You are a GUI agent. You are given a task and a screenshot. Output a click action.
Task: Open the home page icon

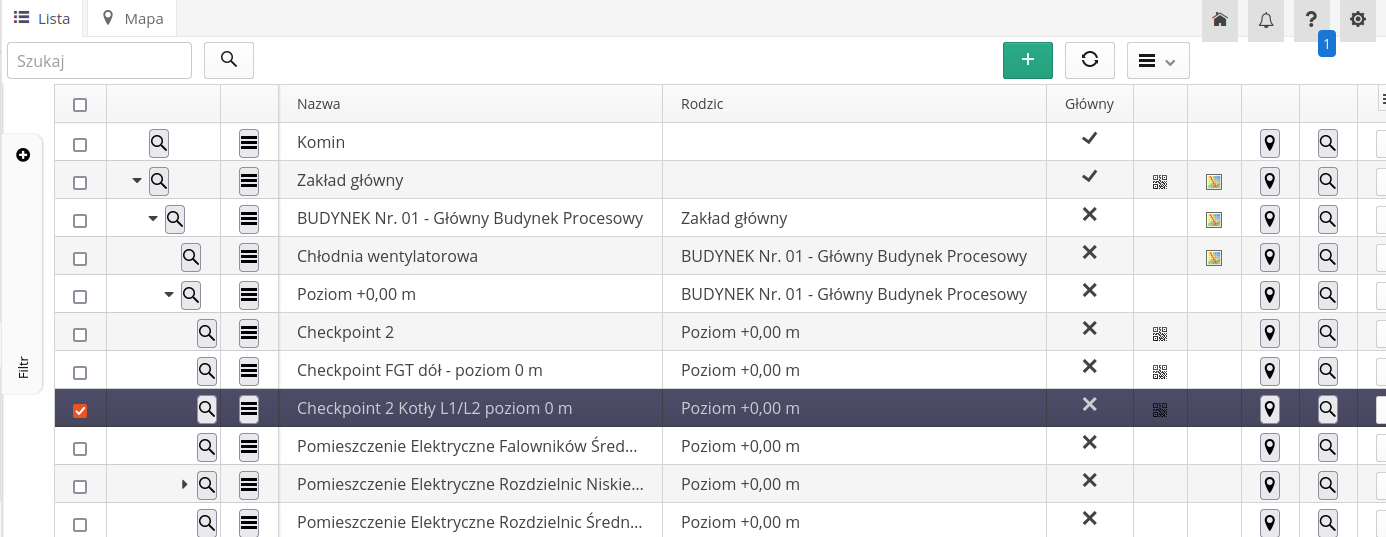1219,20
